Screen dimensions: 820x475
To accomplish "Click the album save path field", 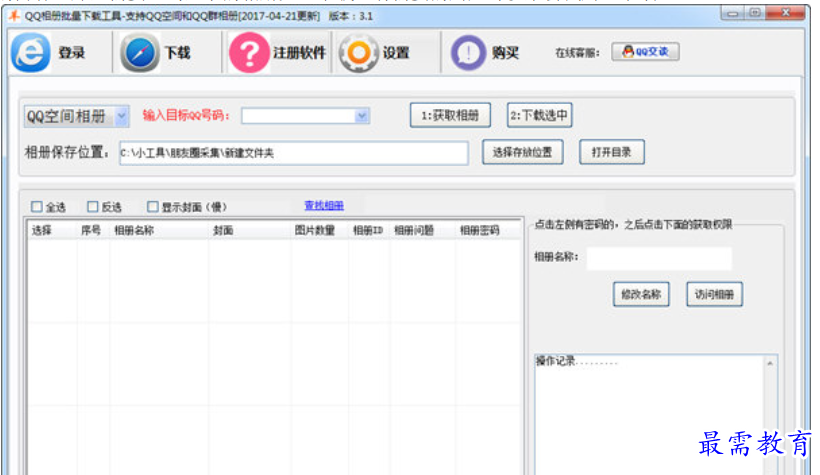I will click(294, 153).
